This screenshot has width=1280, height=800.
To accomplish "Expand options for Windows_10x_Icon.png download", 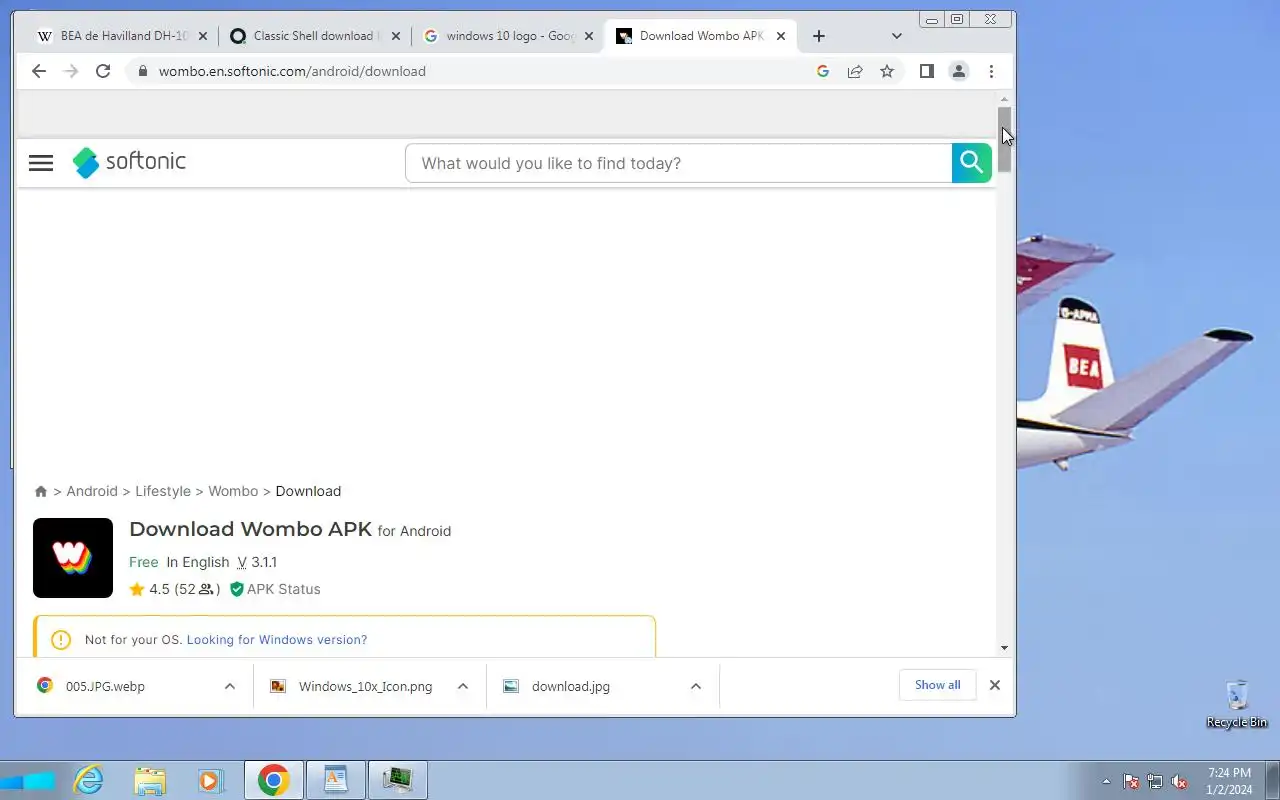I will coord(463,686).
